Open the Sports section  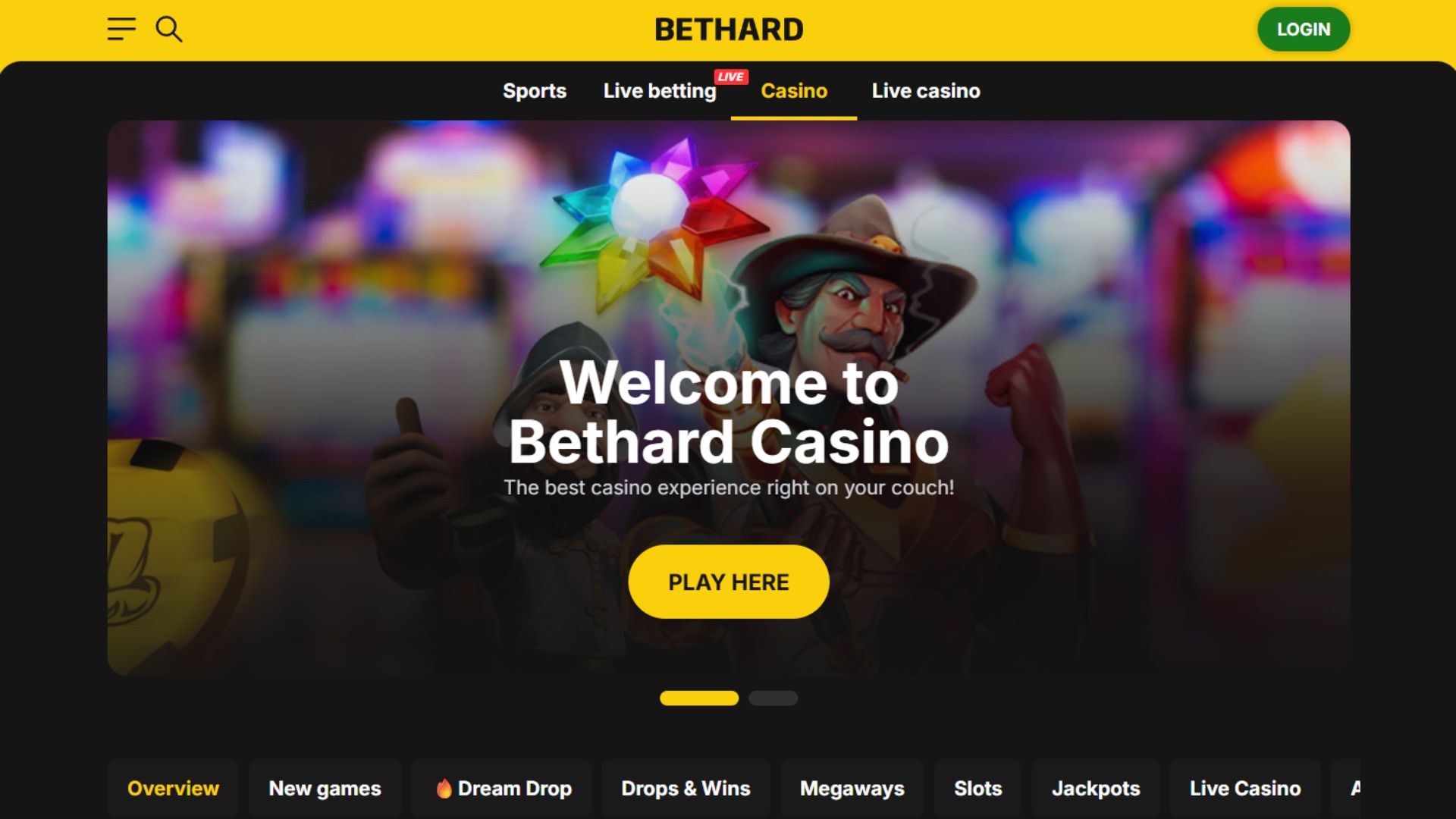535,91
